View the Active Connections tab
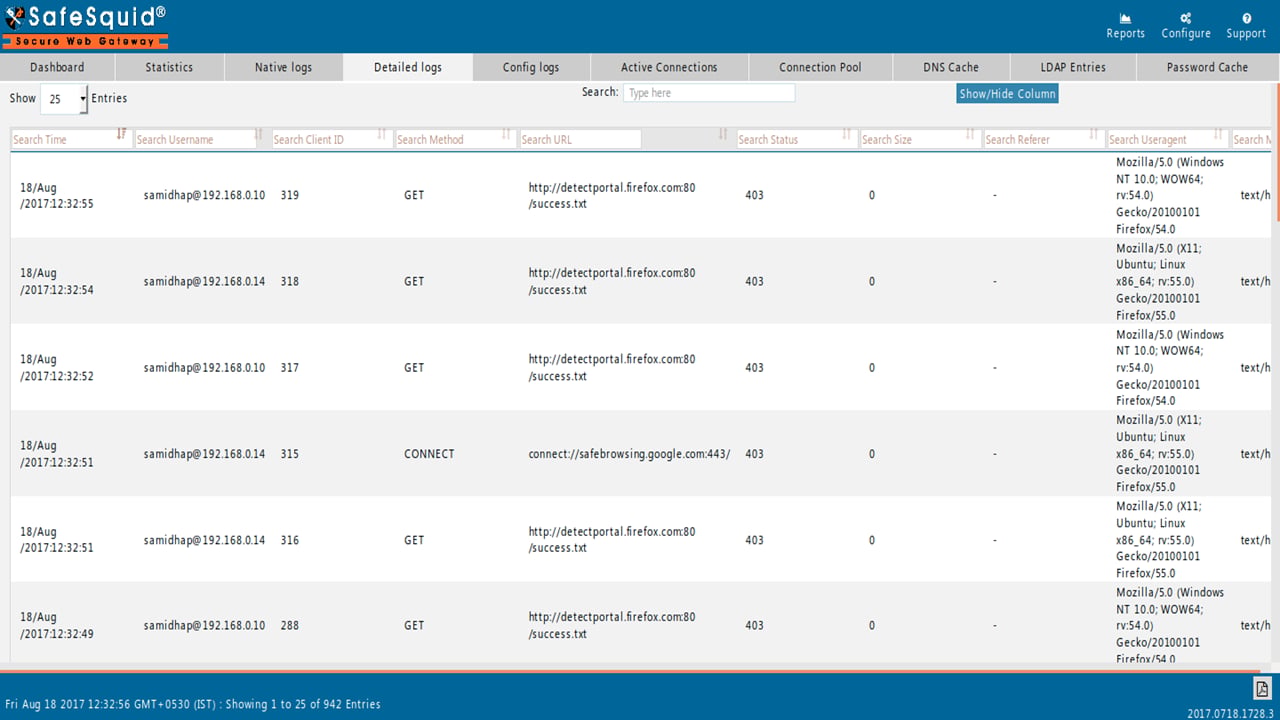 (x=669, y=67)
